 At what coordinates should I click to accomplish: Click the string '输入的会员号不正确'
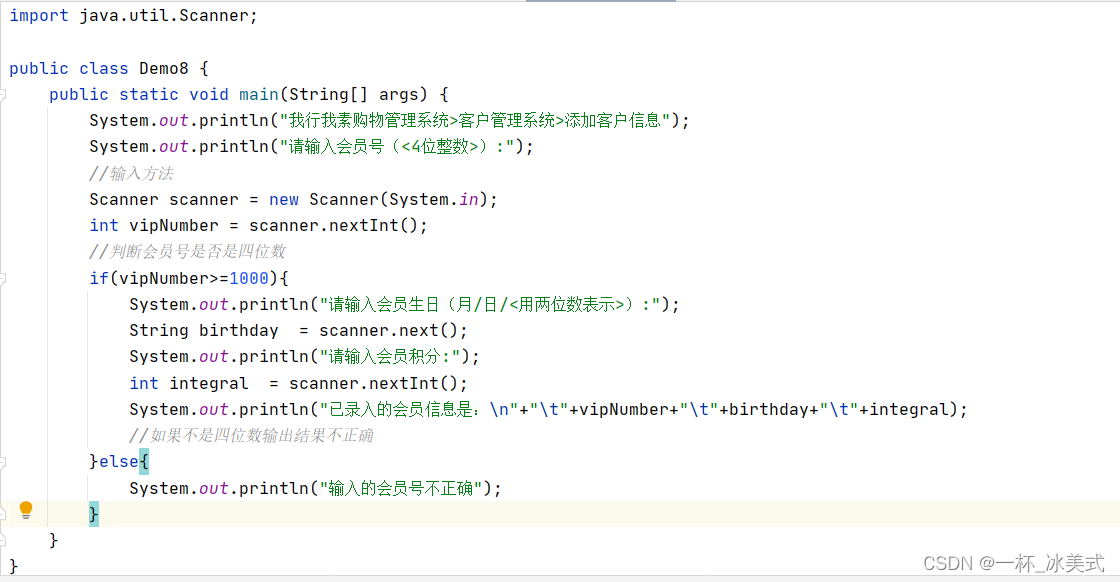coord(400,488)
